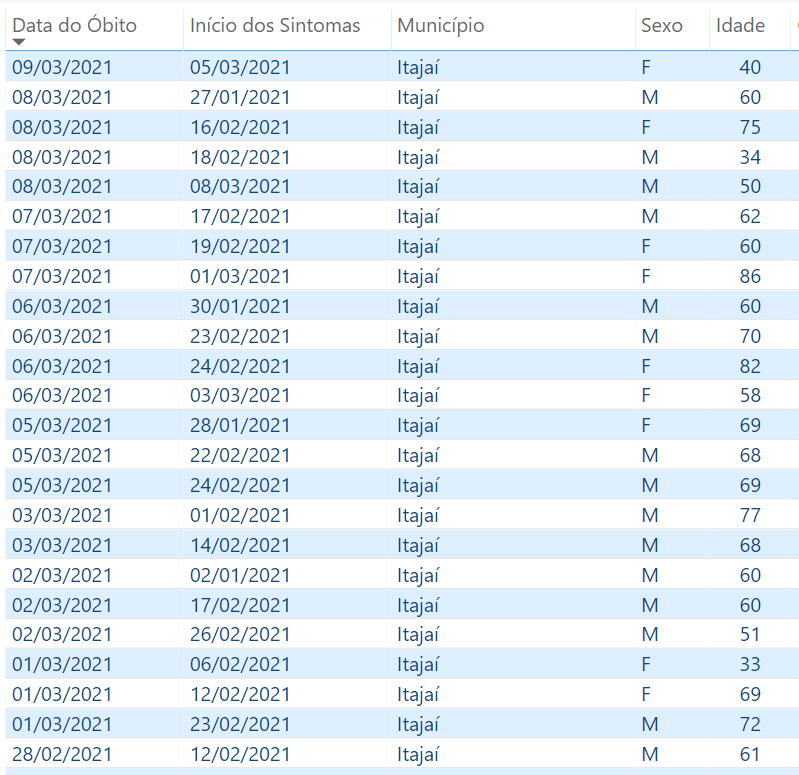
Task: Click the age cell showing 77
Action: click(750, 515)
